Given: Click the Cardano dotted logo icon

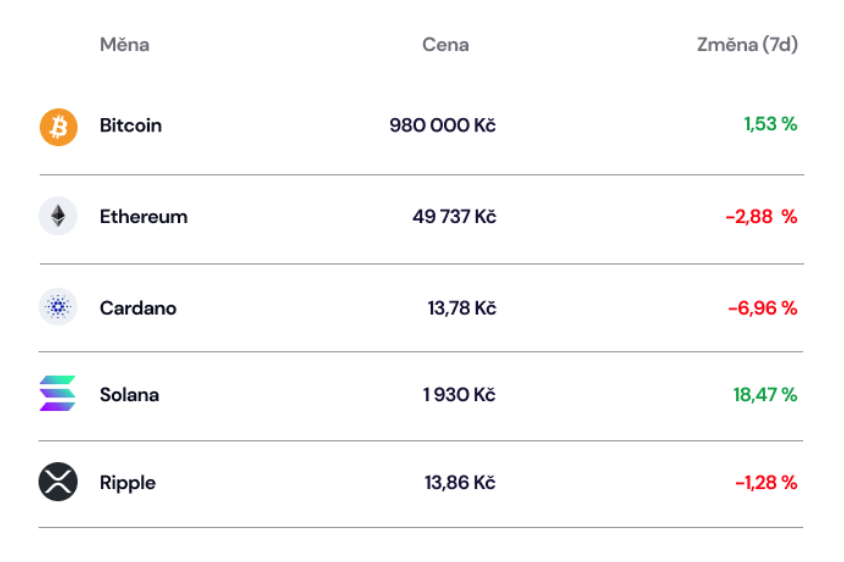Looking at the screenshot, I should point(58,307).
